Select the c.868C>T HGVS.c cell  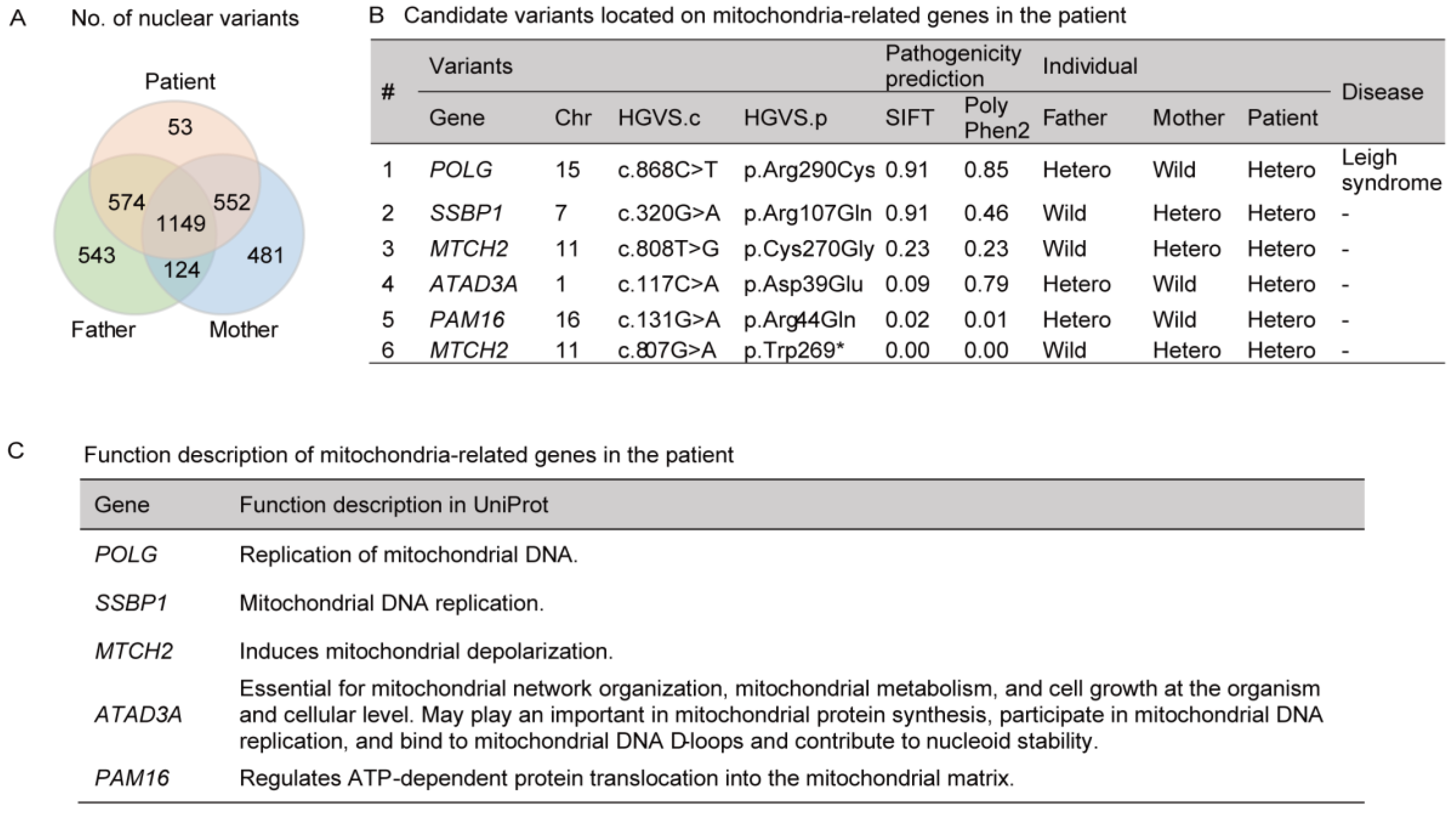click(x=668, y=169)
